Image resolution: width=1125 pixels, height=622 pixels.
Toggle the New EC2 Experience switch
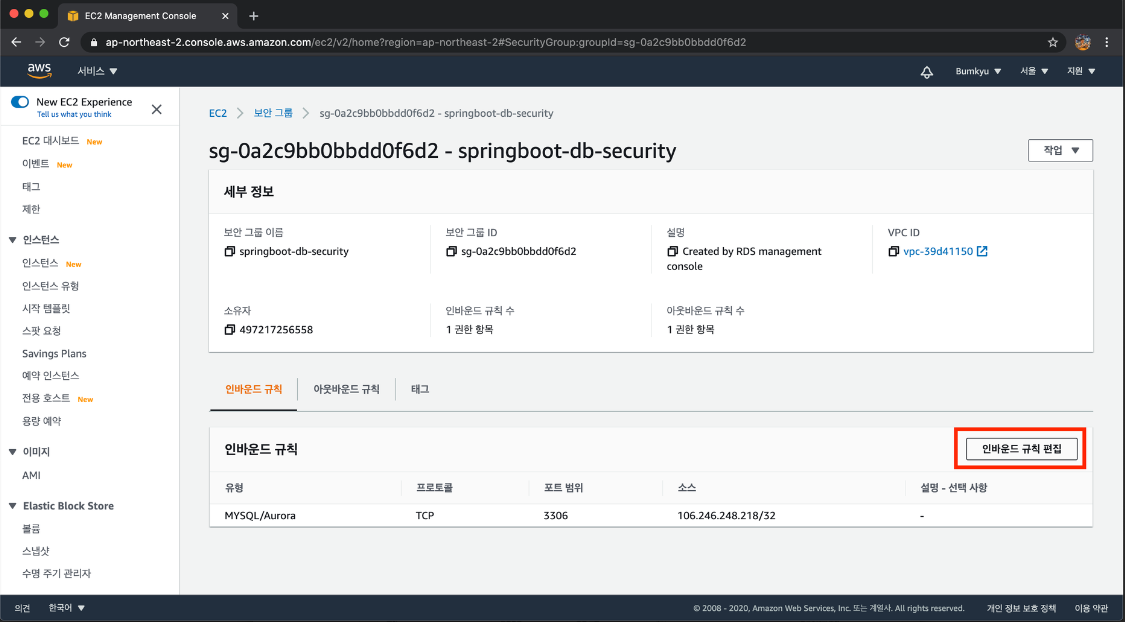pyautogui.click(x=20, y=102)
